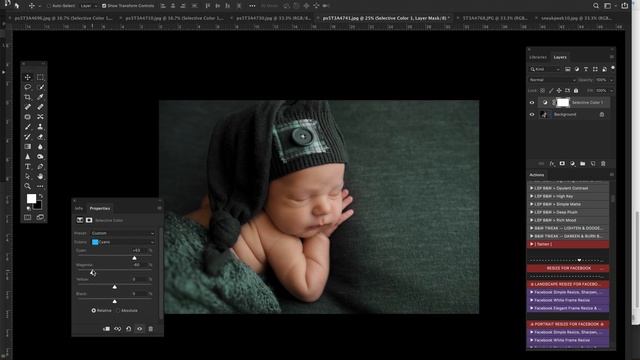Image resolution: width=640 pixels, height=360 pixels.
Task: Select the Zoom tool
Action: coord(27,186)
